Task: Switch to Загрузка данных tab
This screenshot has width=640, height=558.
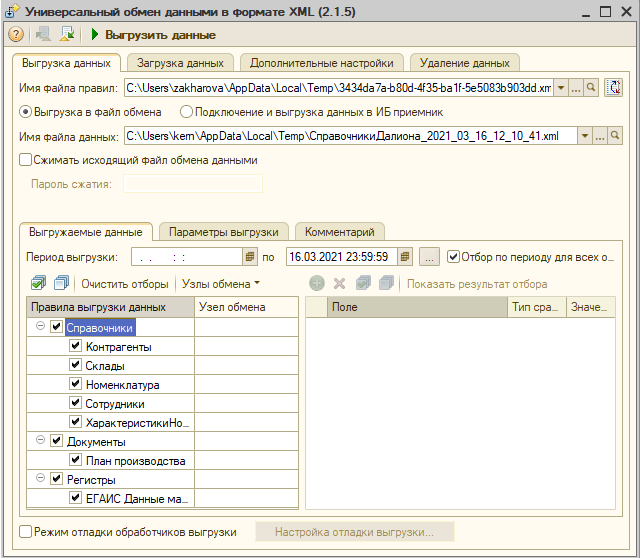Action: (x=180, y=63)
